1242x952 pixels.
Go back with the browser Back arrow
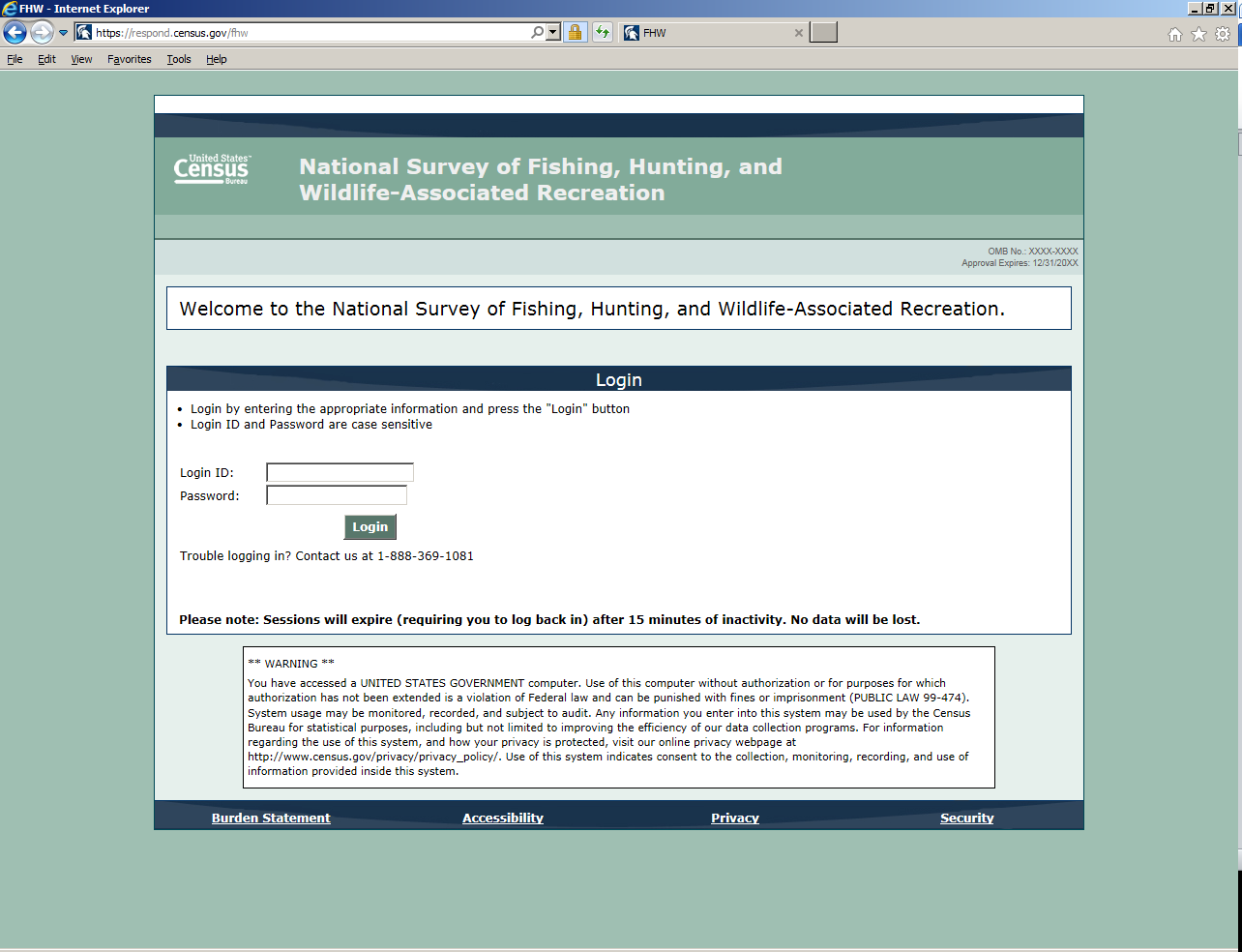tap(15, 33)
